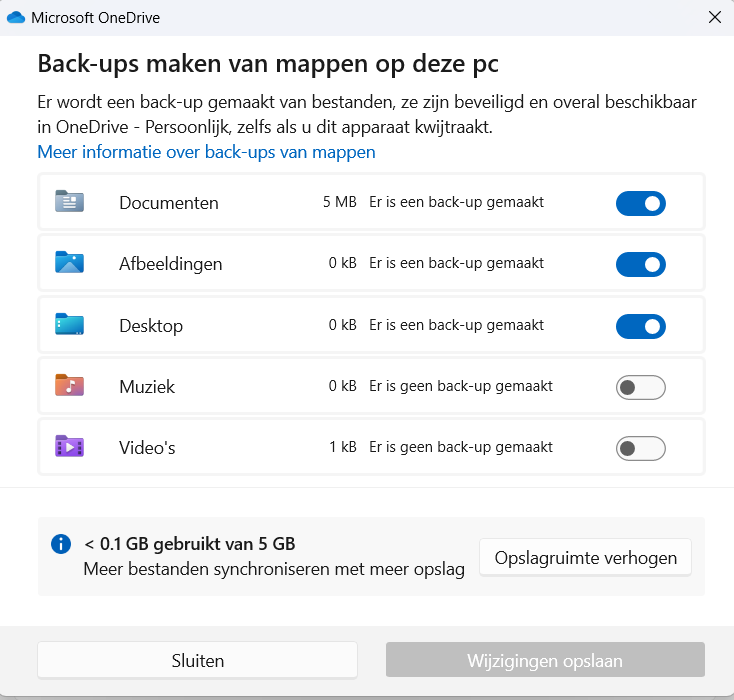
Task: Click the Afbeeldingen pictures folder icon
Action: click(69, 263)
